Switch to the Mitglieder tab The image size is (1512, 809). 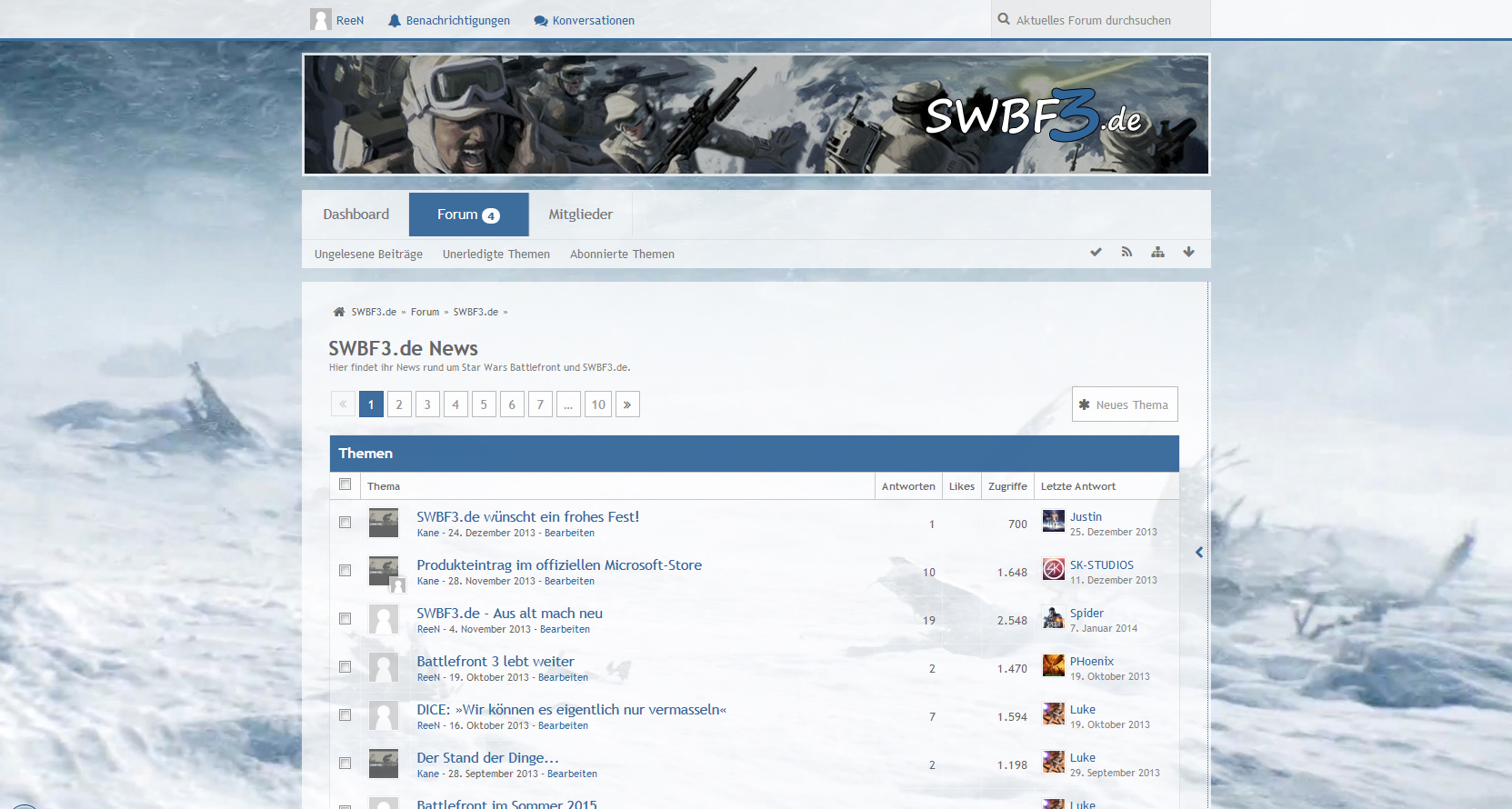[x=580, y=215]
